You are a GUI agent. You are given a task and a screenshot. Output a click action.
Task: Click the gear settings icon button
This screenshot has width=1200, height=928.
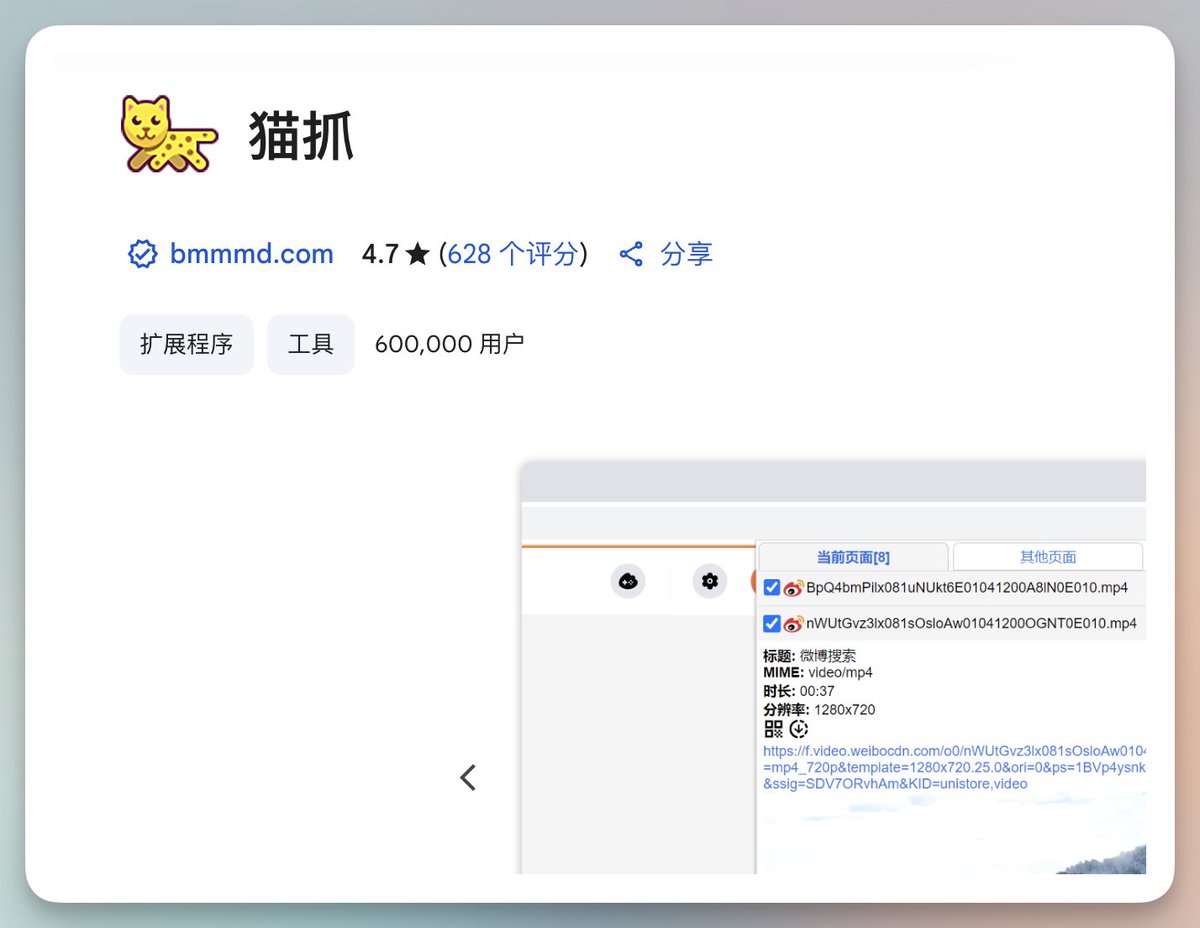coord(710,580)
